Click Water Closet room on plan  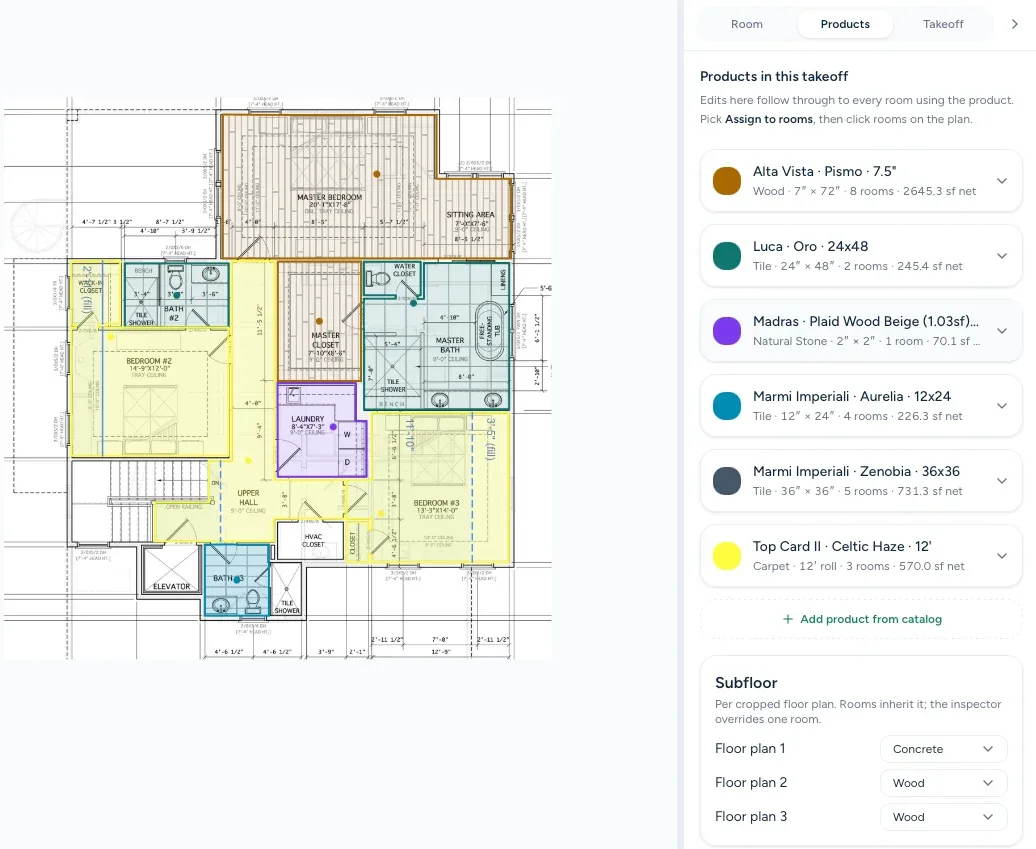click(x=392, y=279)
